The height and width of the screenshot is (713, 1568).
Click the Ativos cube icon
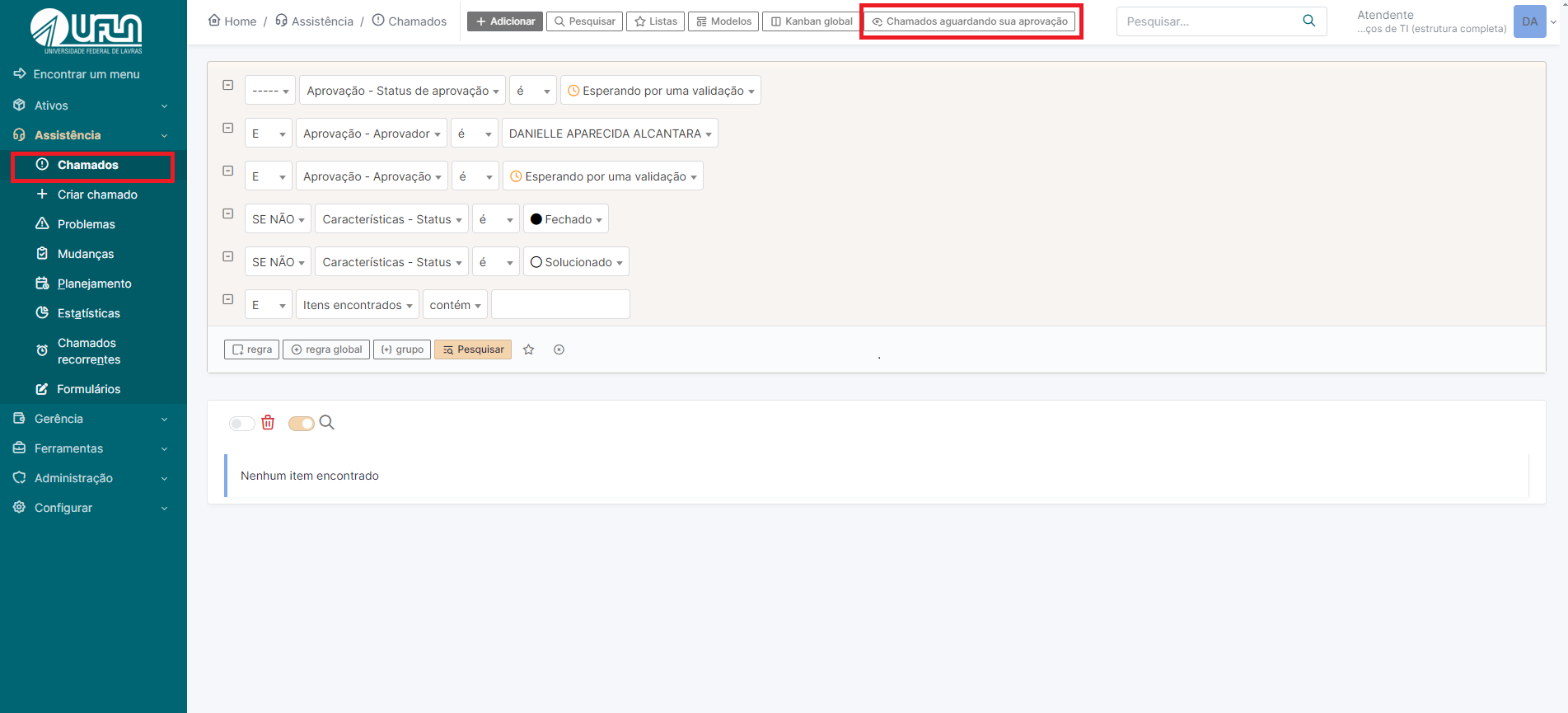[20, 106]
